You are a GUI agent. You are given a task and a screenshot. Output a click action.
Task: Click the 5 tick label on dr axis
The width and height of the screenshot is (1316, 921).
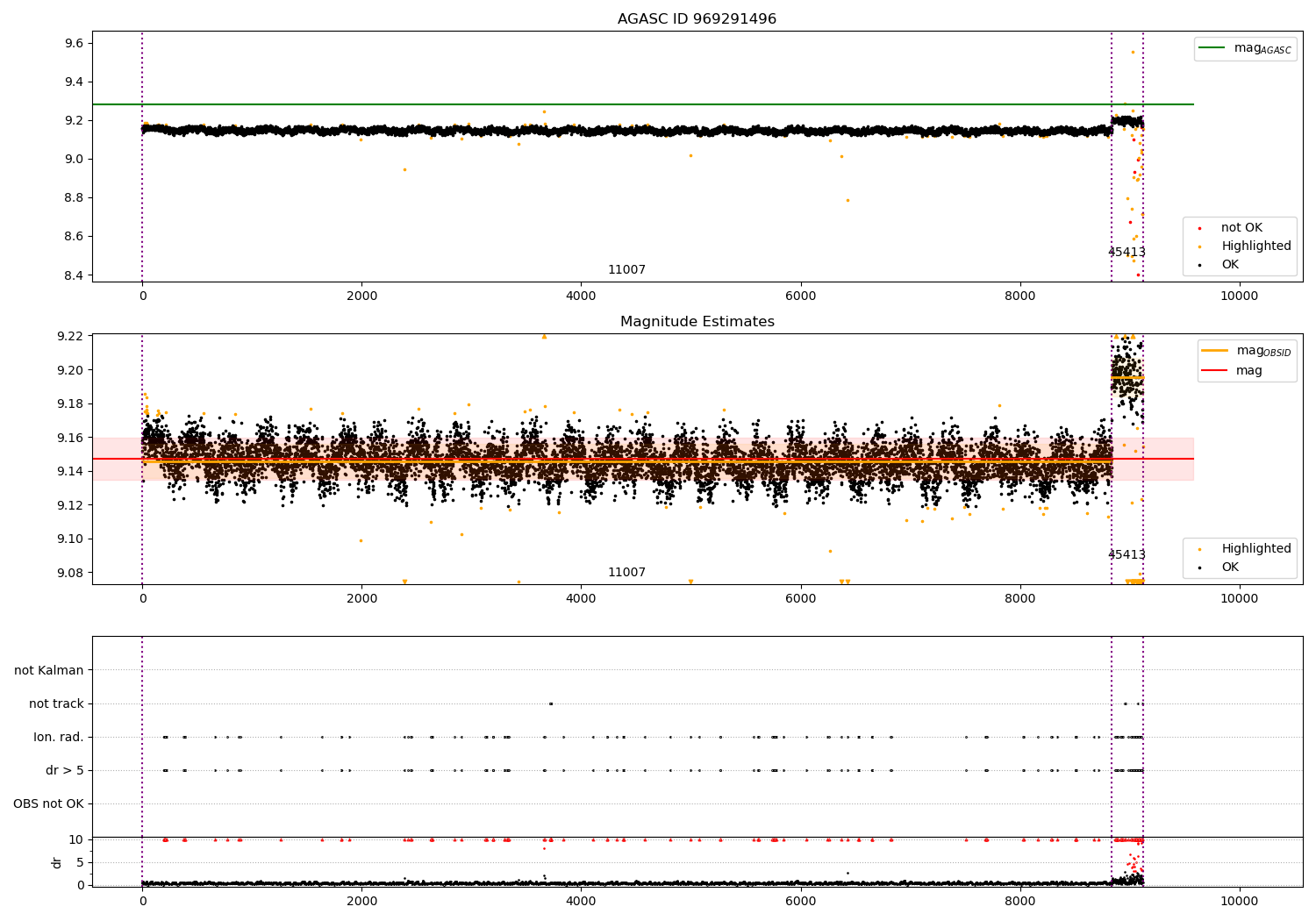[81, 863]
